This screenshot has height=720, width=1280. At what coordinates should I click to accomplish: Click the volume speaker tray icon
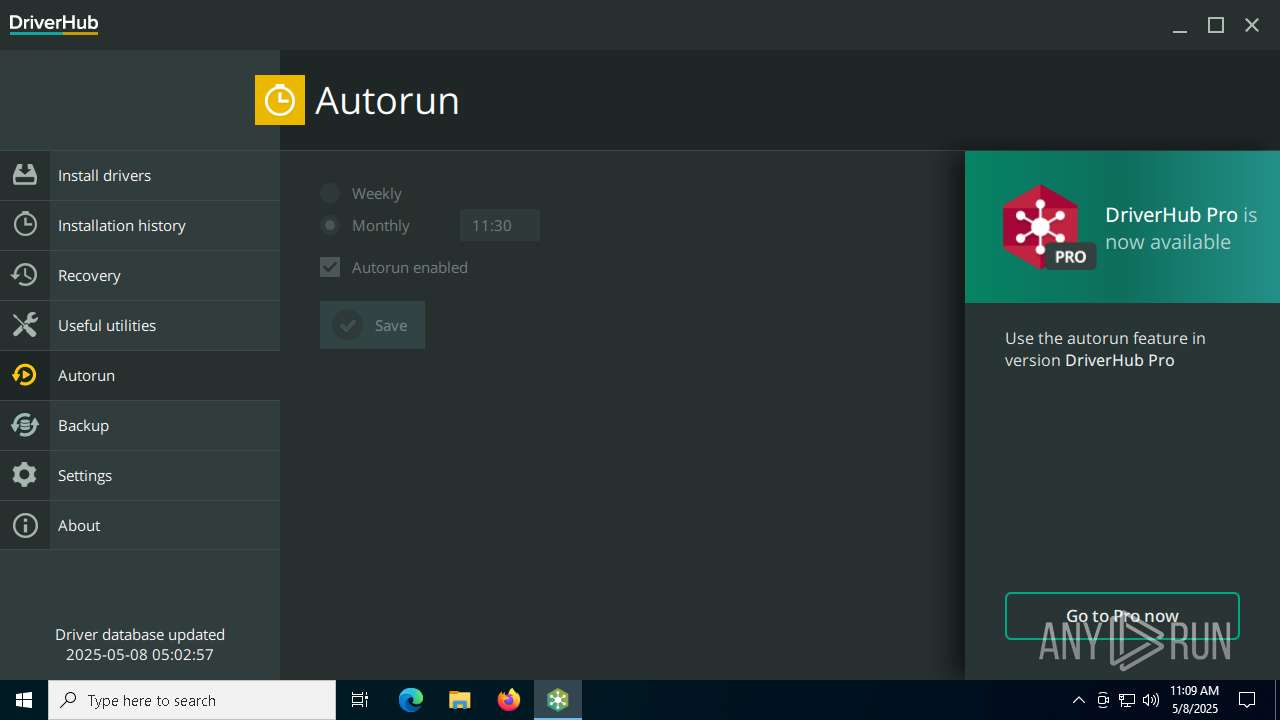click(x=1151, y=700)
